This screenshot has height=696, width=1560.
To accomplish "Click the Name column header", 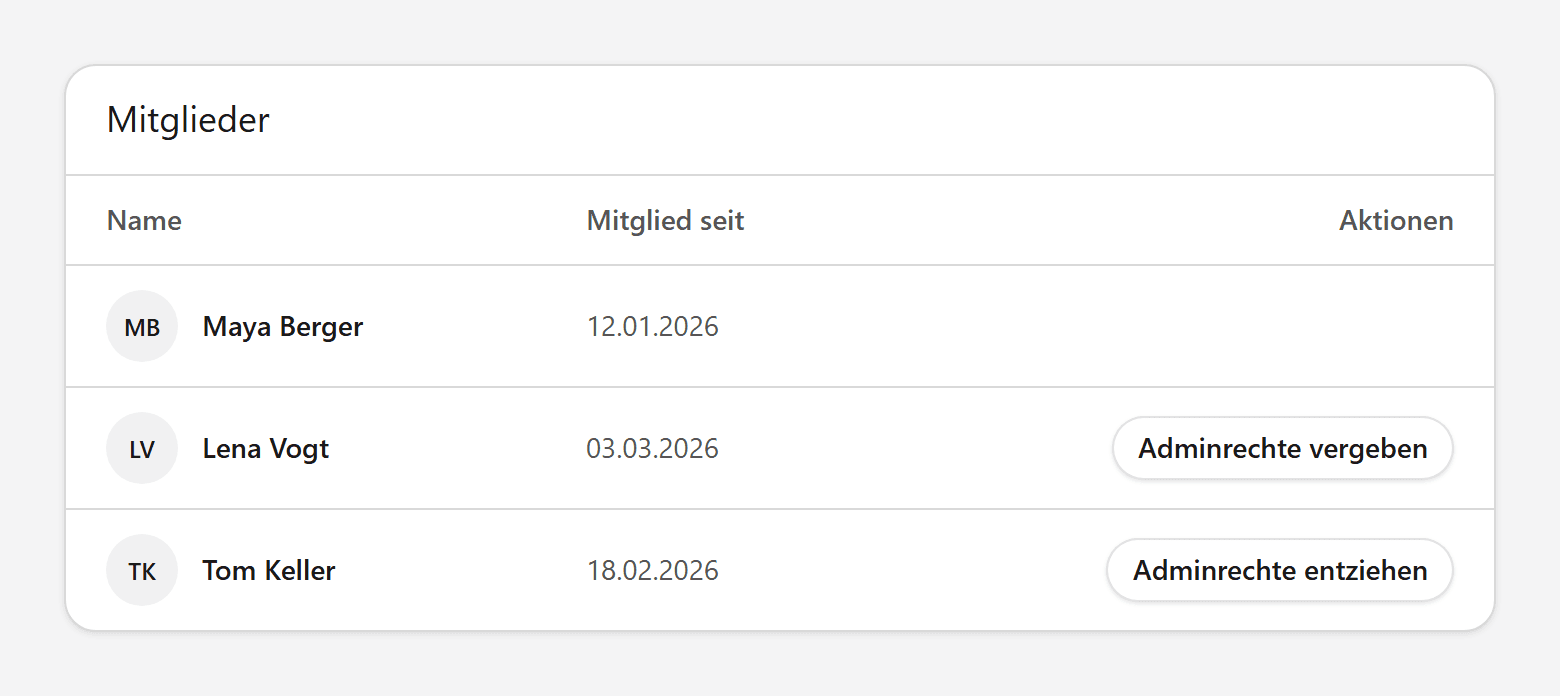I will pos(144,220).
